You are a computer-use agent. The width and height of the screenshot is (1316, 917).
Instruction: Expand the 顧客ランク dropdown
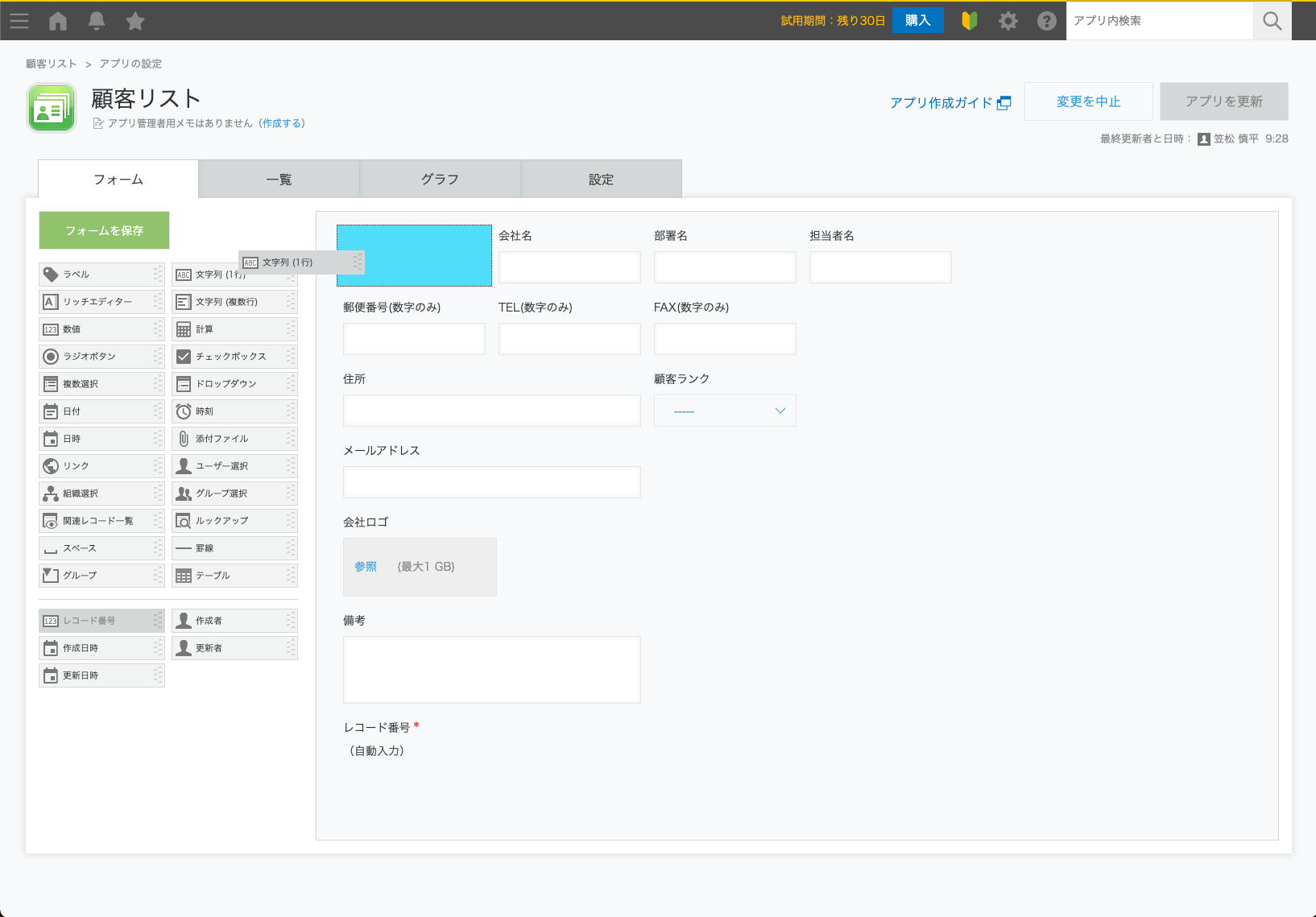725,411
